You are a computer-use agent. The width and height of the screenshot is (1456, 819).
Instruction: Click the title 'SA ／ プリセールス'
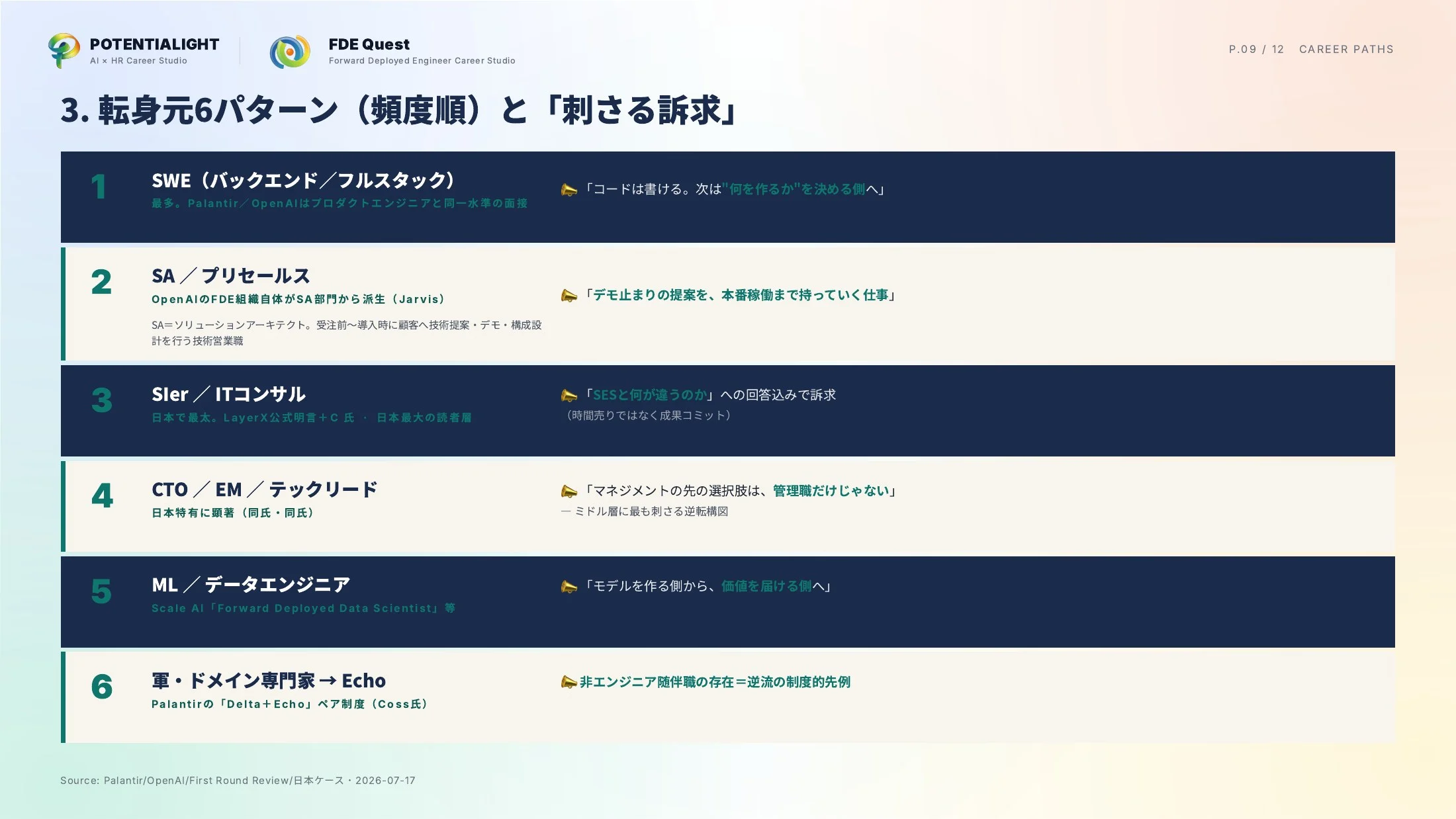pyautogui.click(x=230, y=276)
